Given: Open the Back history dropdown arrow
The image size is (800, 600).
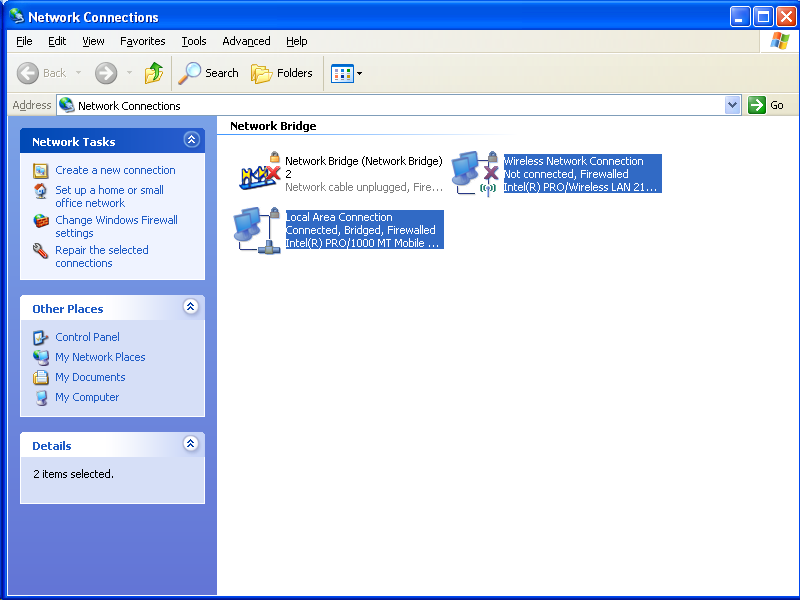Looking at the screenshot, I should pyautogui.click(x=79, y=73).
